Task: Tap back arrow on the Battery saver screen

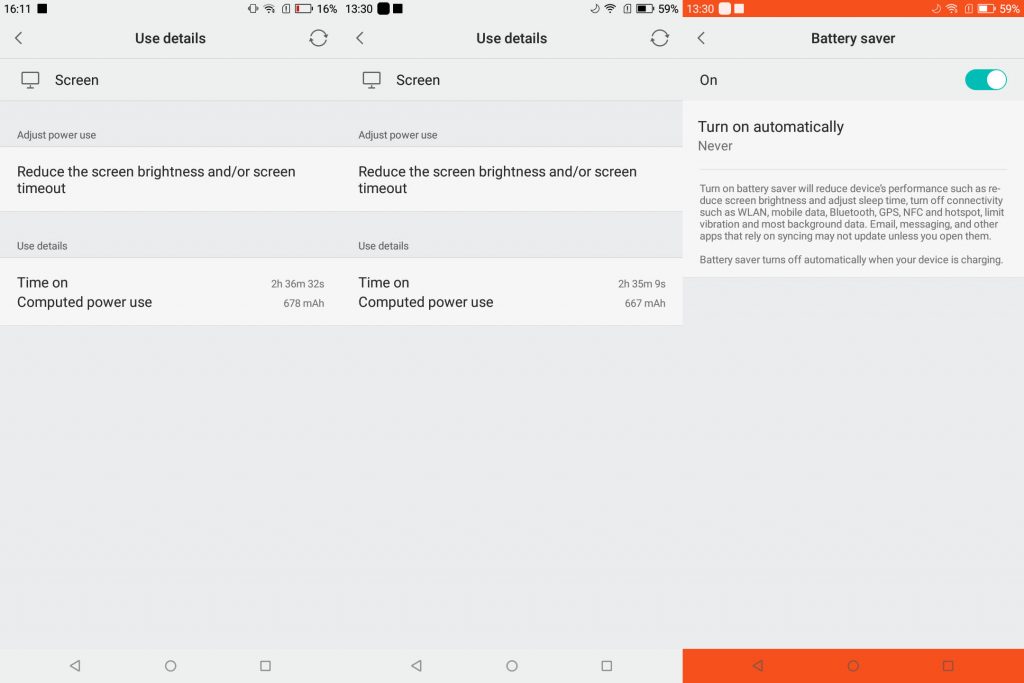Action: pos(701,38)
